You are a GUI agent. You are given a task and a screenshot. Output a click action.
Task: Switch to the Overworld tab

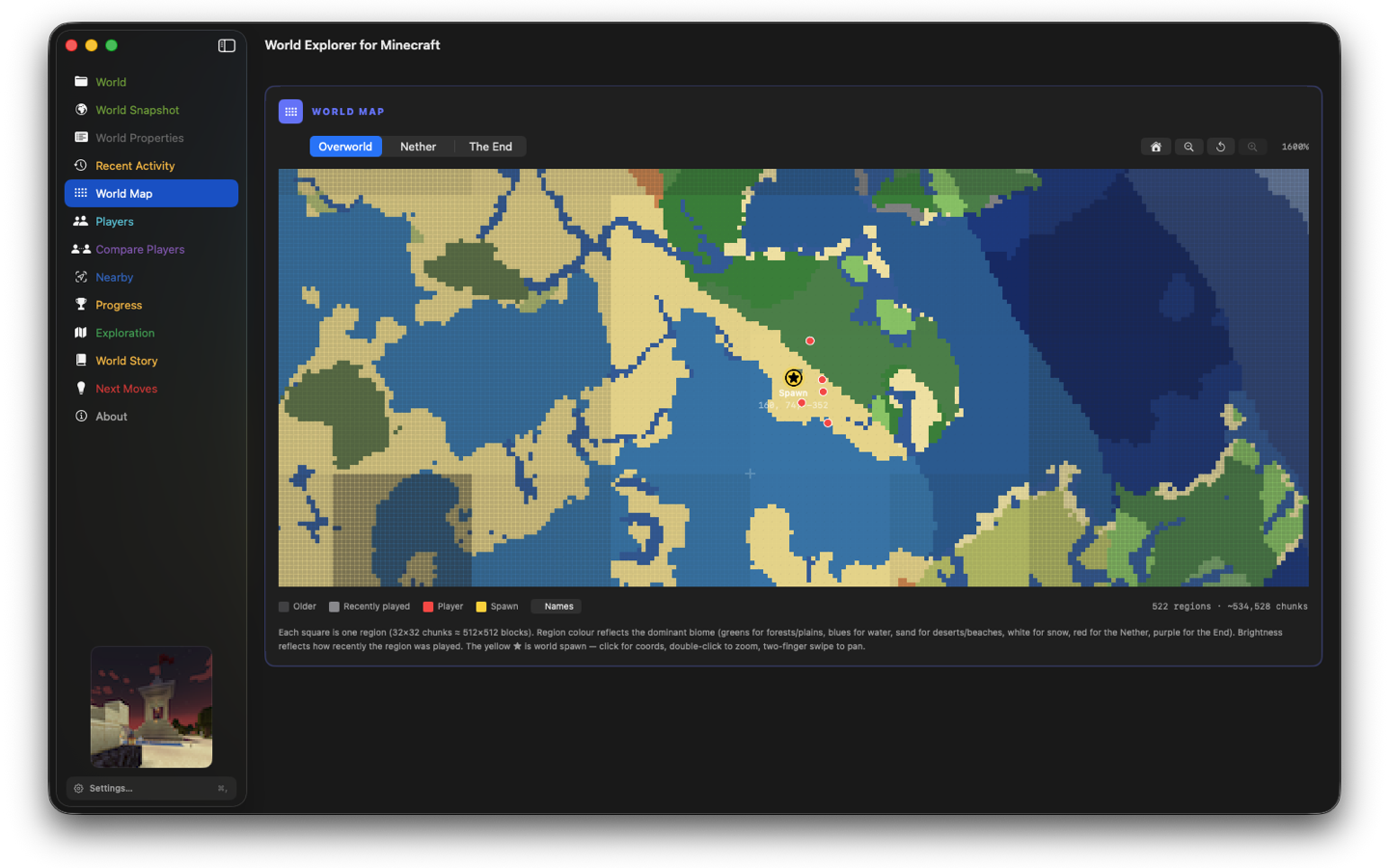point(345,147)
